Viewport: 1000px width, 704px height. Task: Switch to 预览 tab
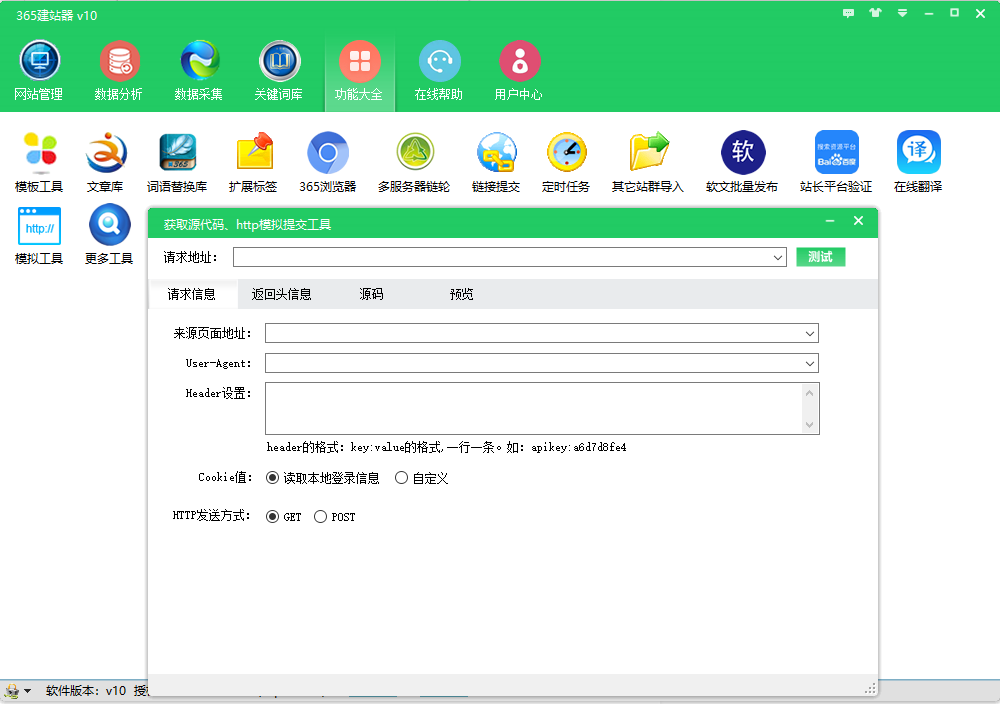pyautogui.click(x=461, y=295)
